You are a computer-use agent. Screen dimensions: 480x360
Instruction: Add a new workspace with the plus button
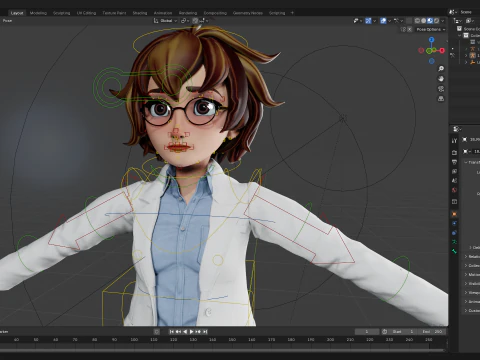coord(292,13)
